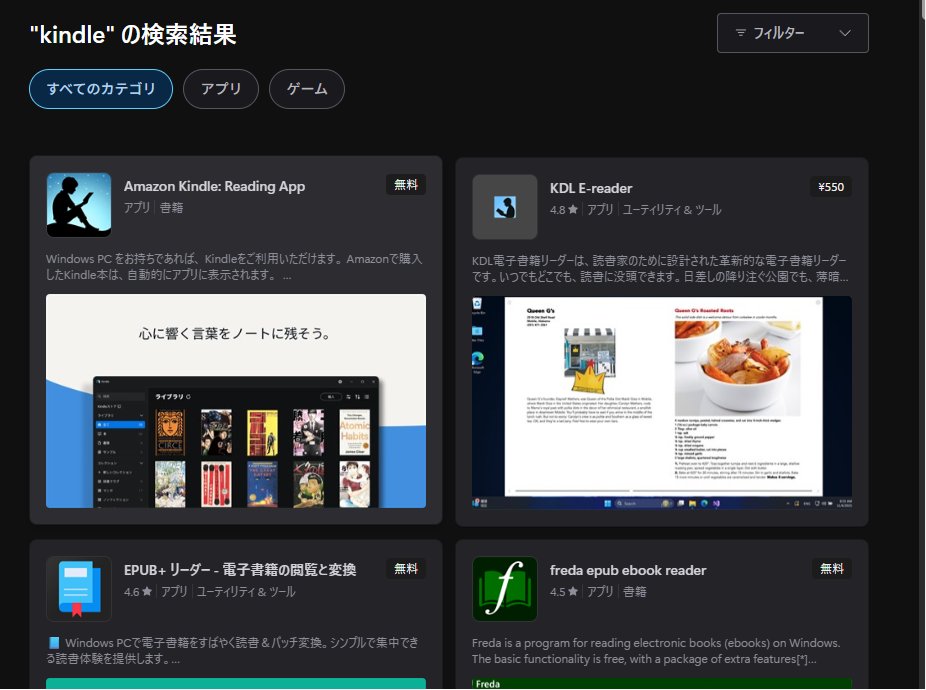Click the Freda program description text
926x690 pixels.
(656, 651)
